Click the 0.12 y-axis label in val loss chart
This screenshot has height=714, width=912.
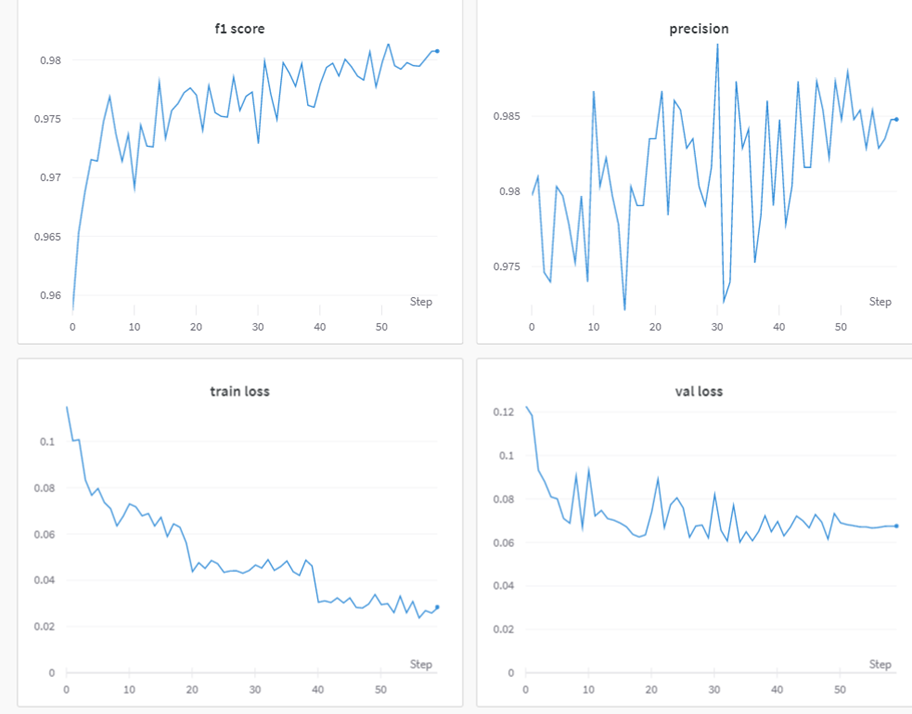coord(504,412)
